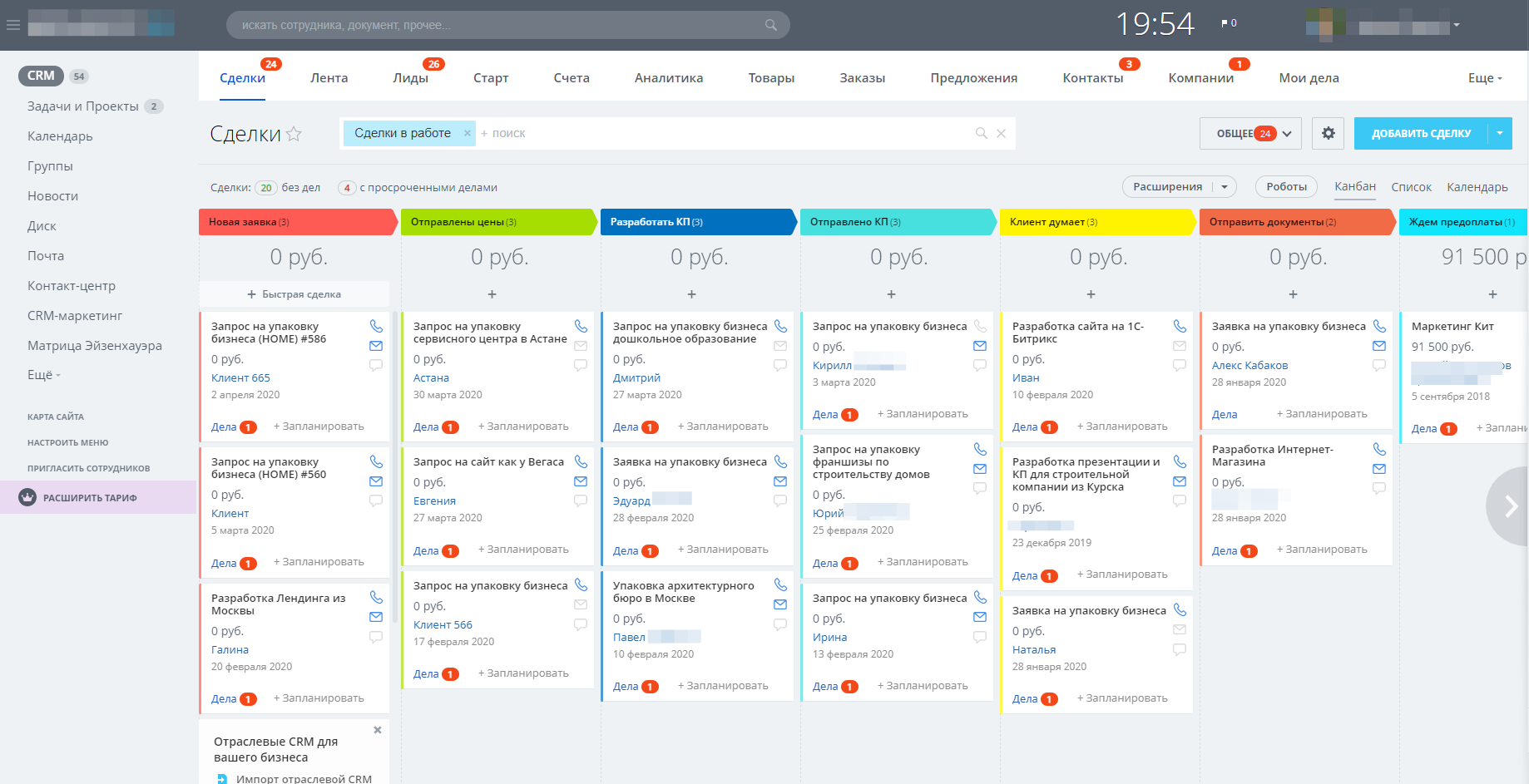This screenshot has width=1529, height=784.
Task: Close the Отраслевые CRM promo banner
Action: [377, 730]
